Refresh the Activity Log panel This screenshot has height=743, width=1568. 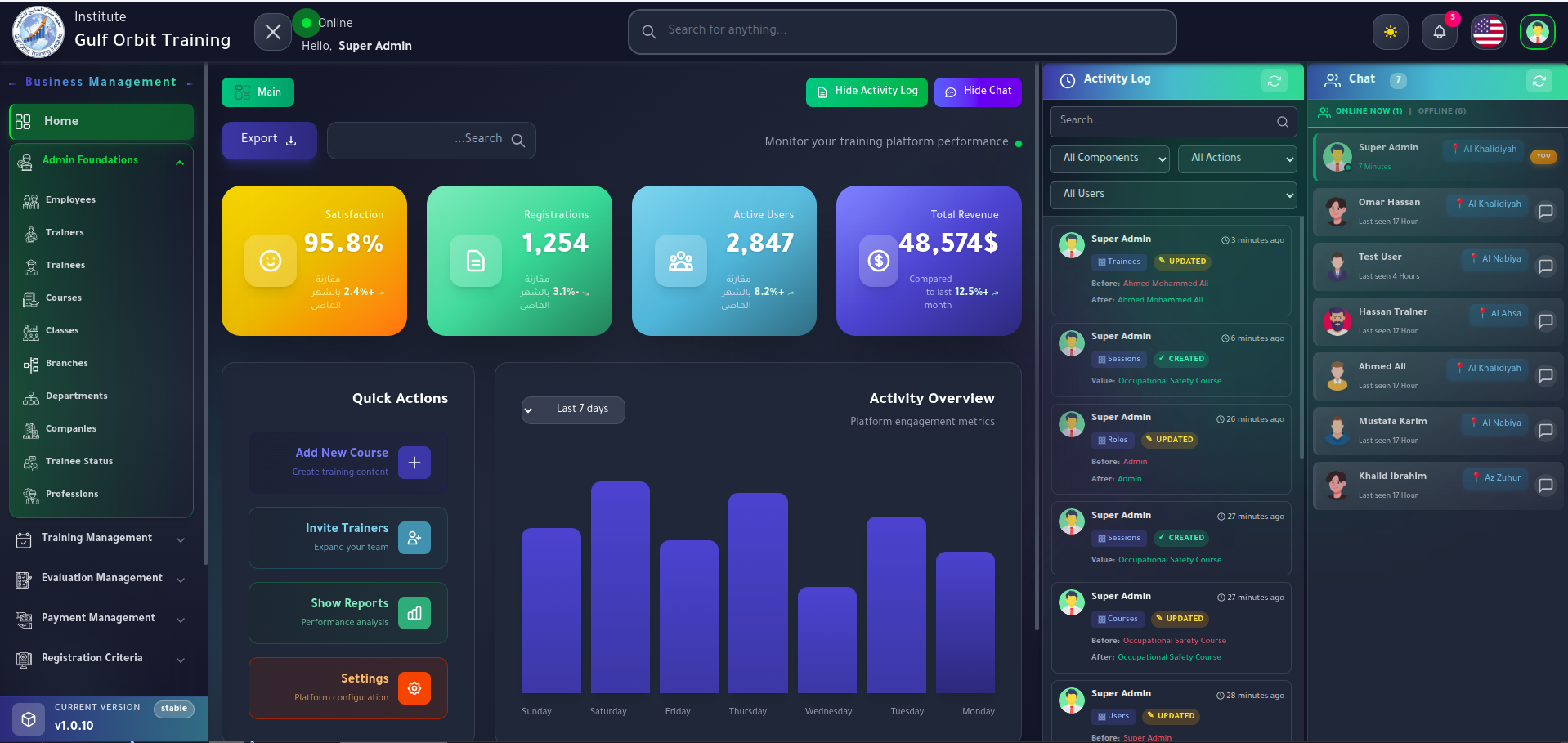click(1274, 80)
